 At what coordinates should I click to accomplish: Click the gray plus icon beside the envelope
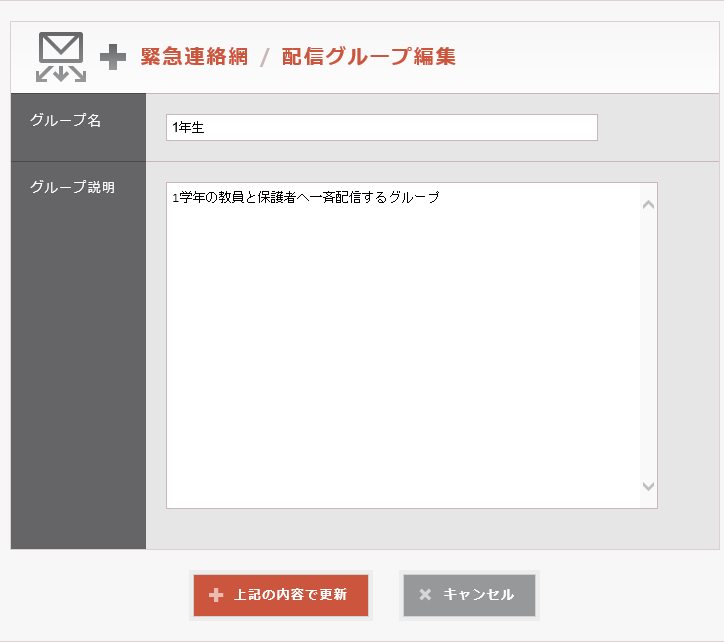coord(113,58)
